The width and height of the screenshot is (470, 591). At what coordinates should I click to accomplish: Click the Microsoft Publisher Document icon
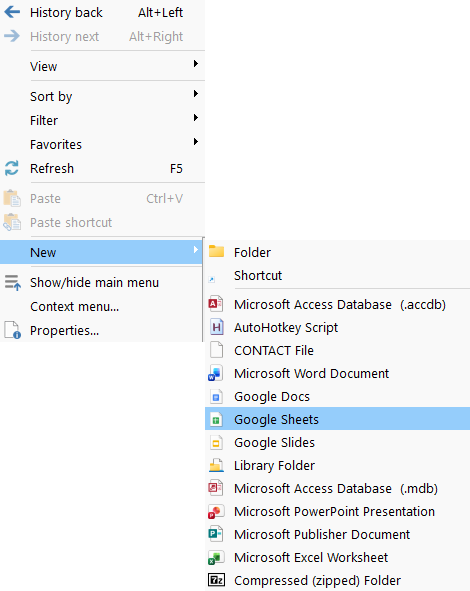point(216,534)
